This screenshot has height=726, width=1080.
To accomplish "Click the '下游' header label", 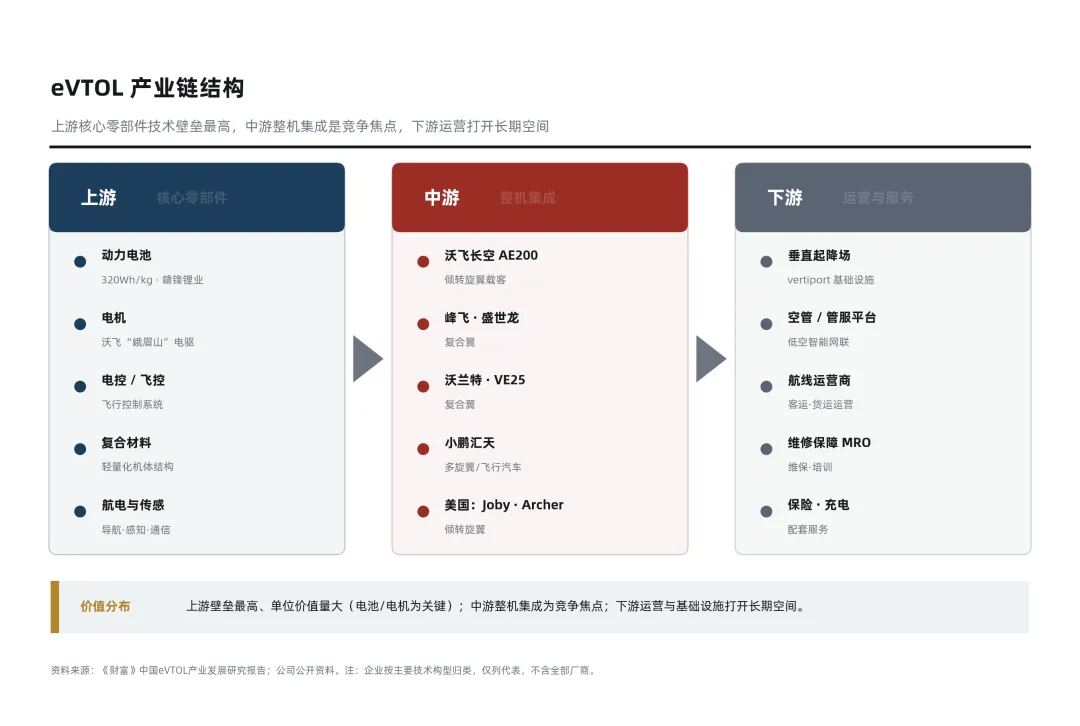I will [x=785, y=198].
